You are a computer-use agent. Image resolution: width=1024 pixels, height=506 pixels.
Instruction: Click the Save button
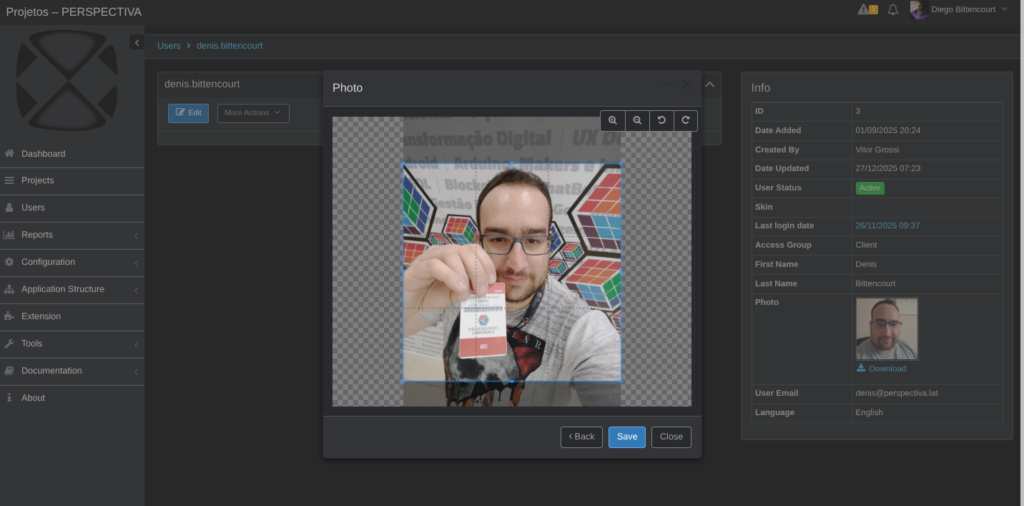[627, 437]
